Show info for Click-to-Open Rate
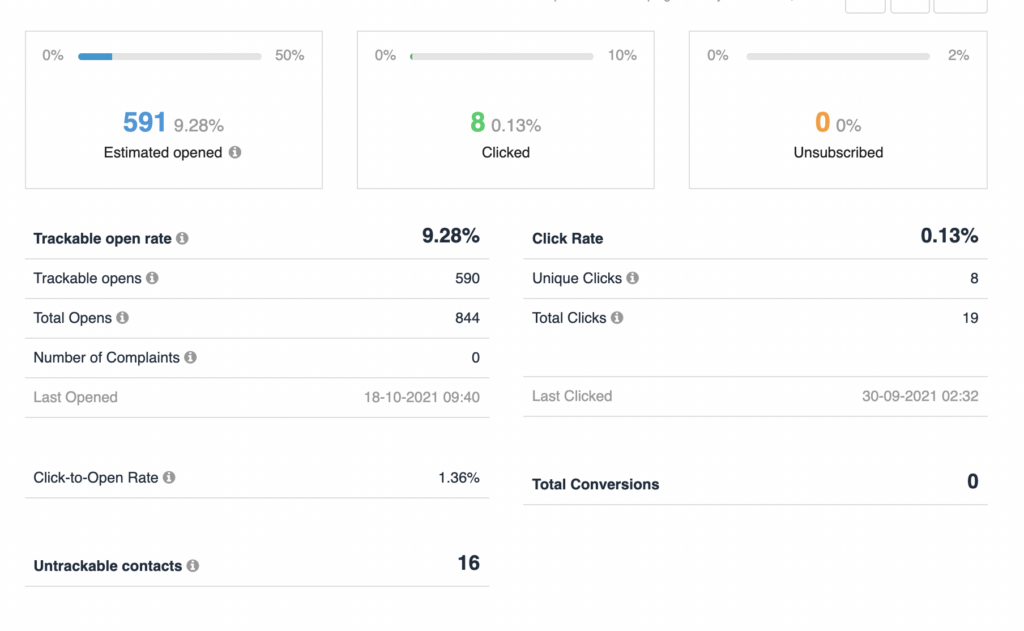 click(169, 478)
